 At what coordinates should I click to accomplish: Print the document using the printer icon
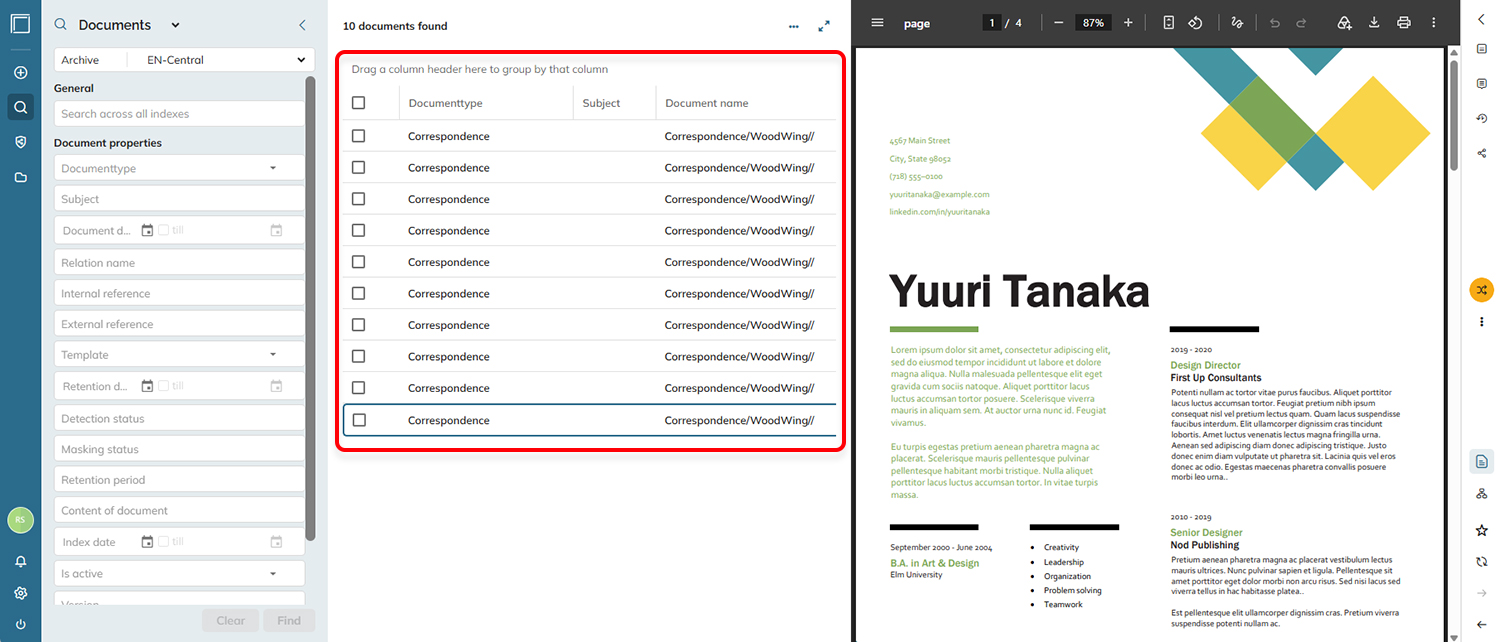1404,22
